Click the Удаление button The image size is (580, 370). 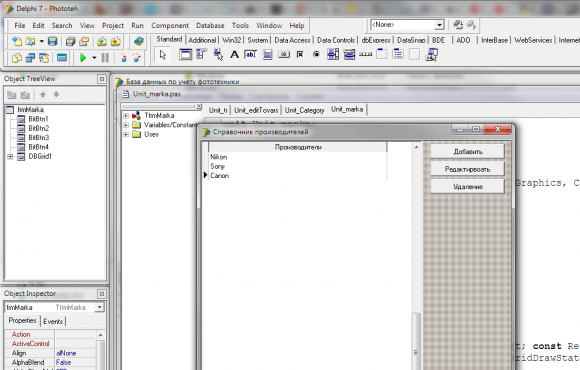467,186
